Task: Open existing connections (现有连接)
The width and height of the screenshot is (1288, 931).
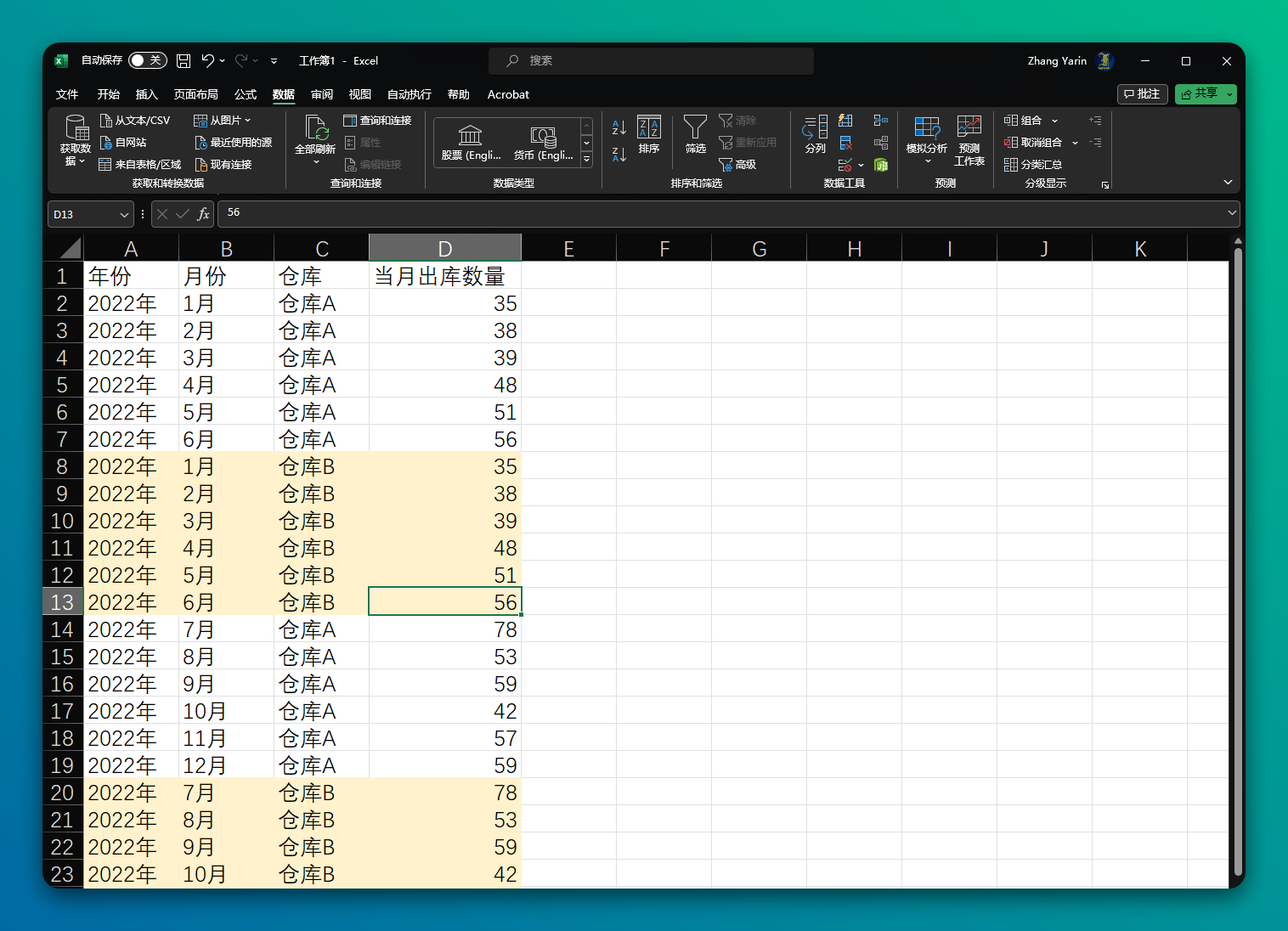Action: pyautogui.click(x=223, y=165)
